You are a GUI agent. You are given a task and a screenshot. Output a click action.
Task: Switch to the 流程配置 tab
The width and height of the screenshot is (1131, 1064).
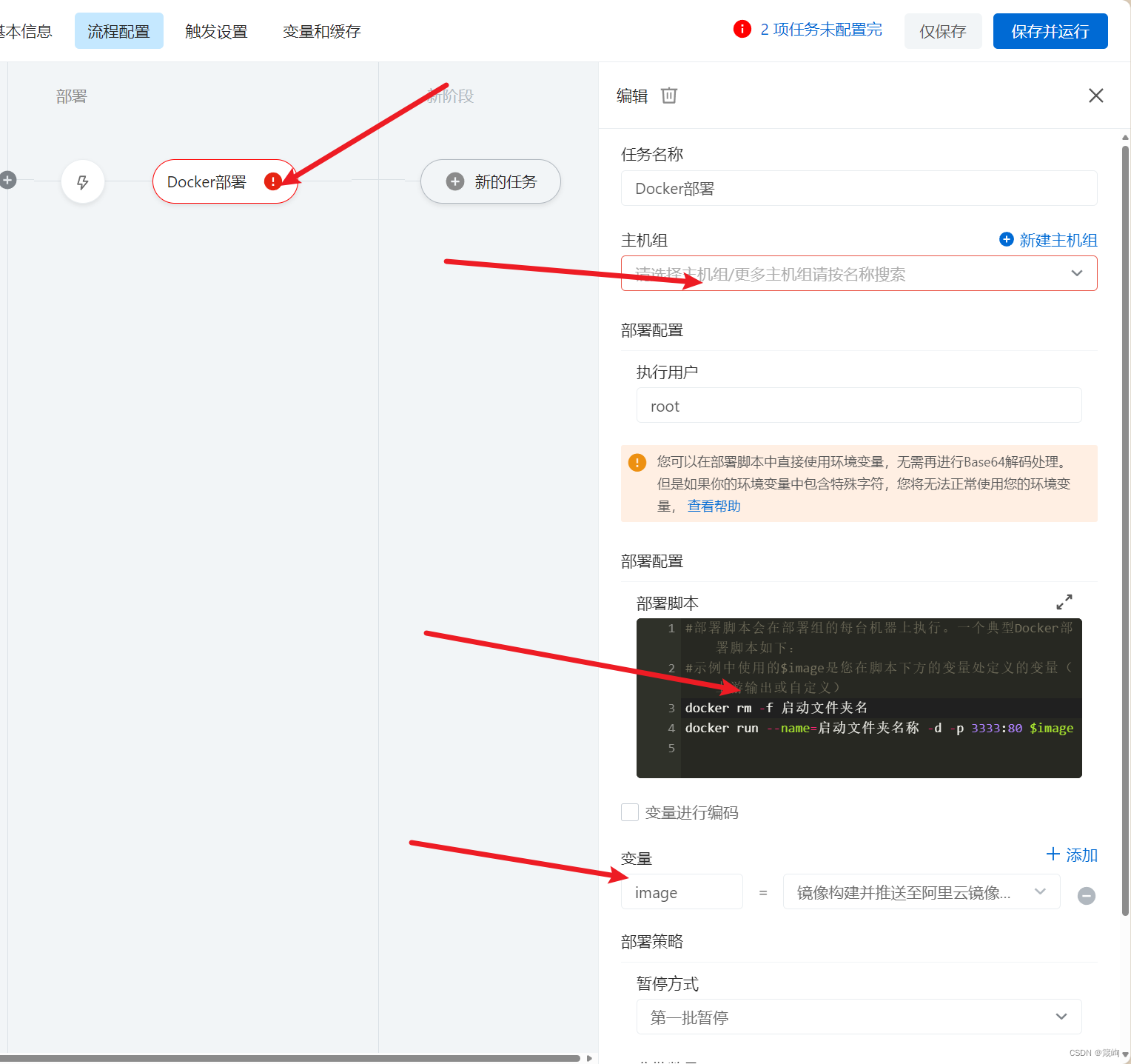point(119,31)
